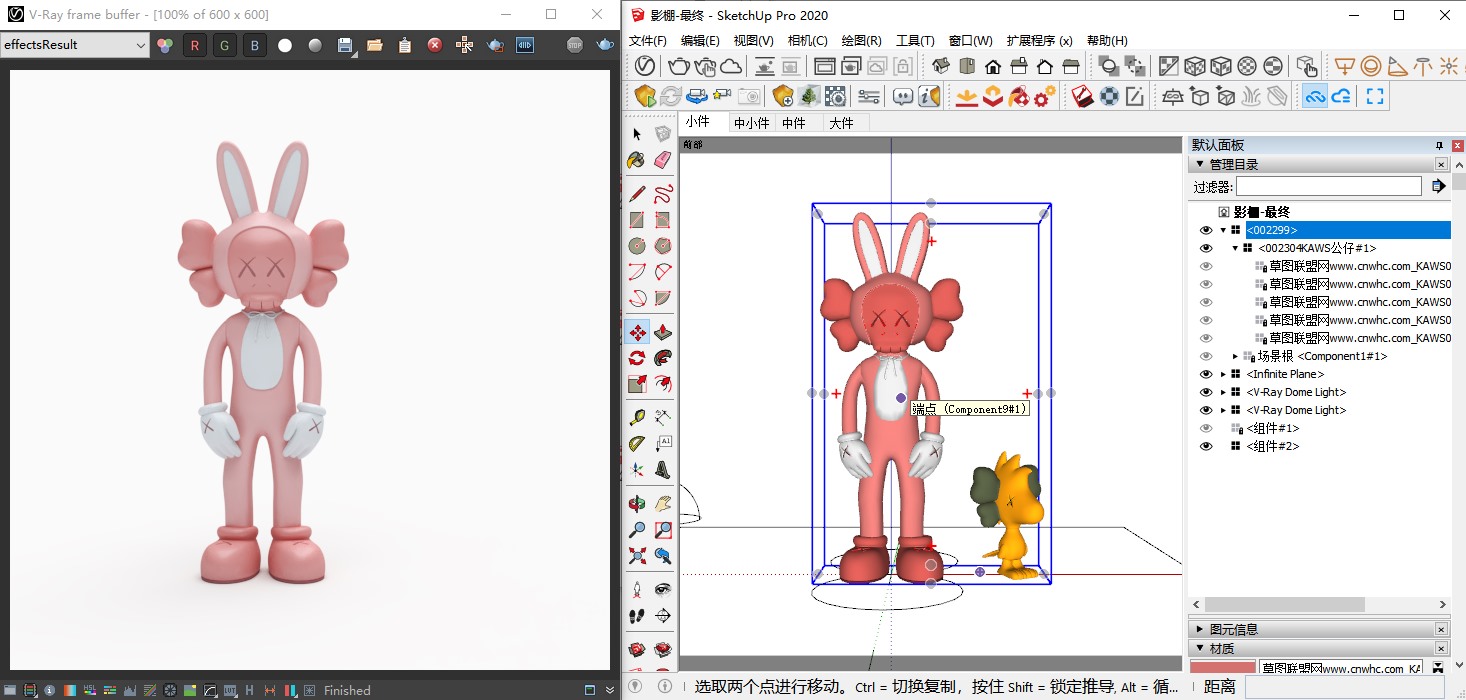This screenshot has width=1466, height=700.
Task: Pick the Tape Measure tool
Action: [x=637, y=418]
